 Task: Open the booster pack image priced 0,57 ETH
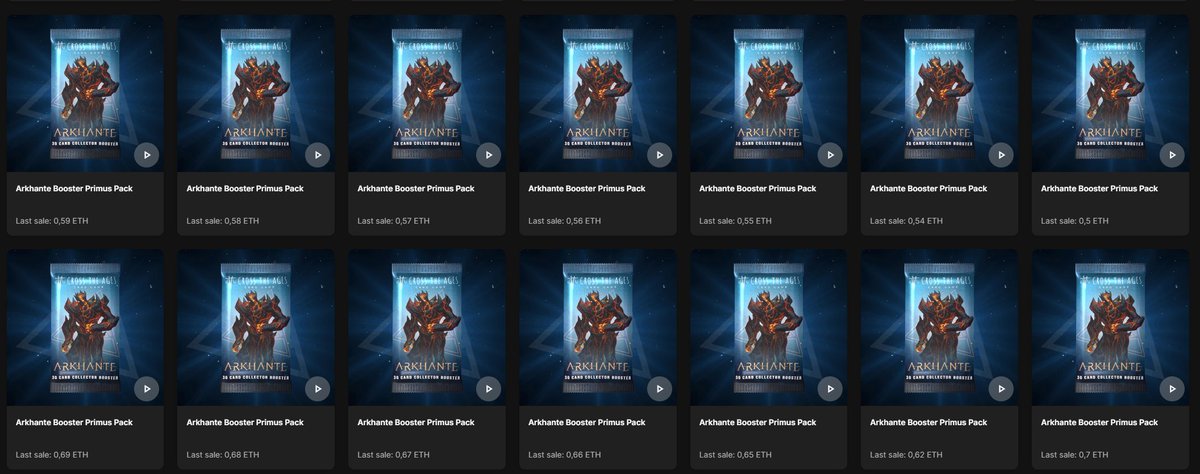point(427,93)
